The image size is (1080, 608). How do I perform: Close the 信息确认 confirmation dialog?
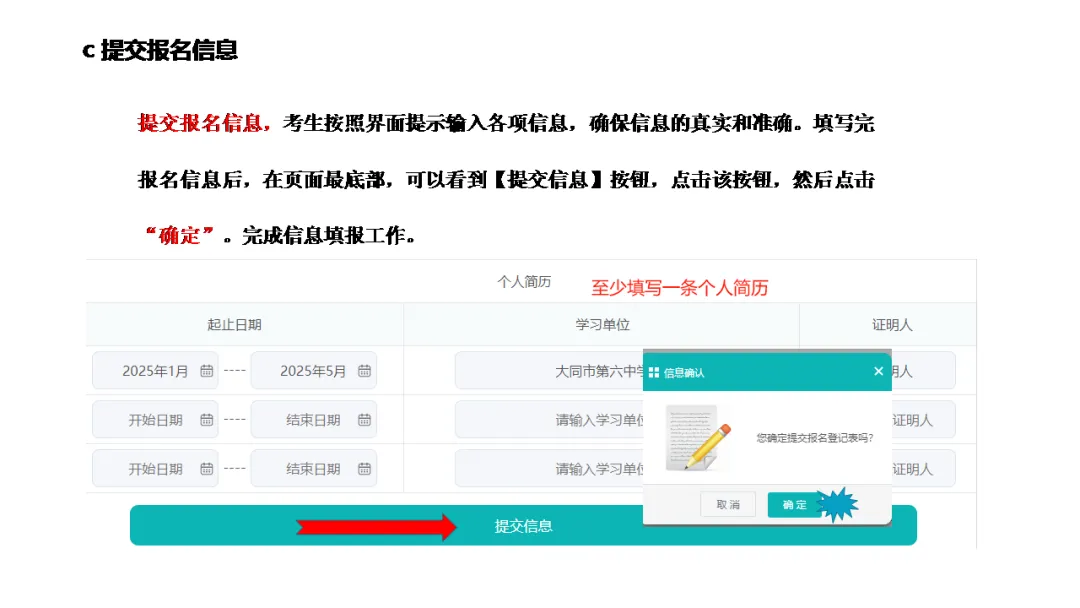[878, 370]
